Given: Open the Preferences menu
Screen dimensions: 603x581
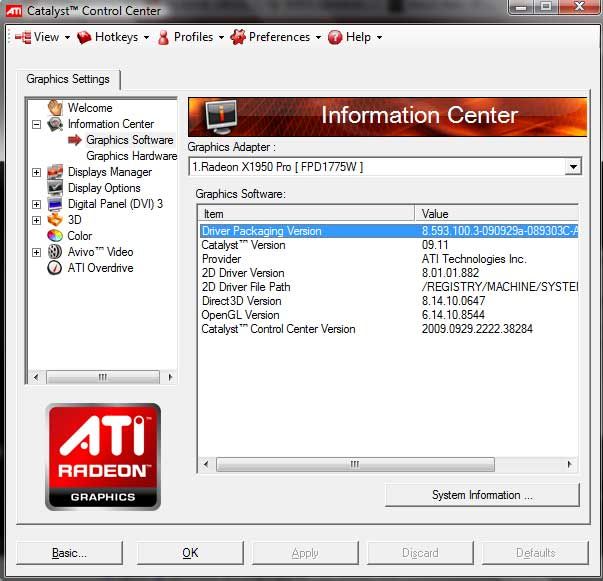Looking at the screenshot, I should 276,37.
